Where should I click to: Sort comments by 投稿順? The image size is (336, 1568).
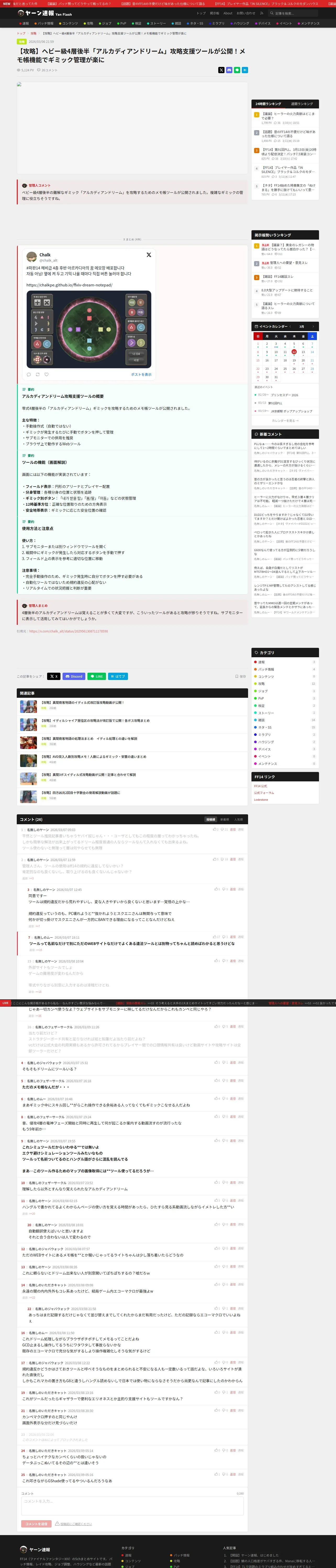click(x=211, y=819)
